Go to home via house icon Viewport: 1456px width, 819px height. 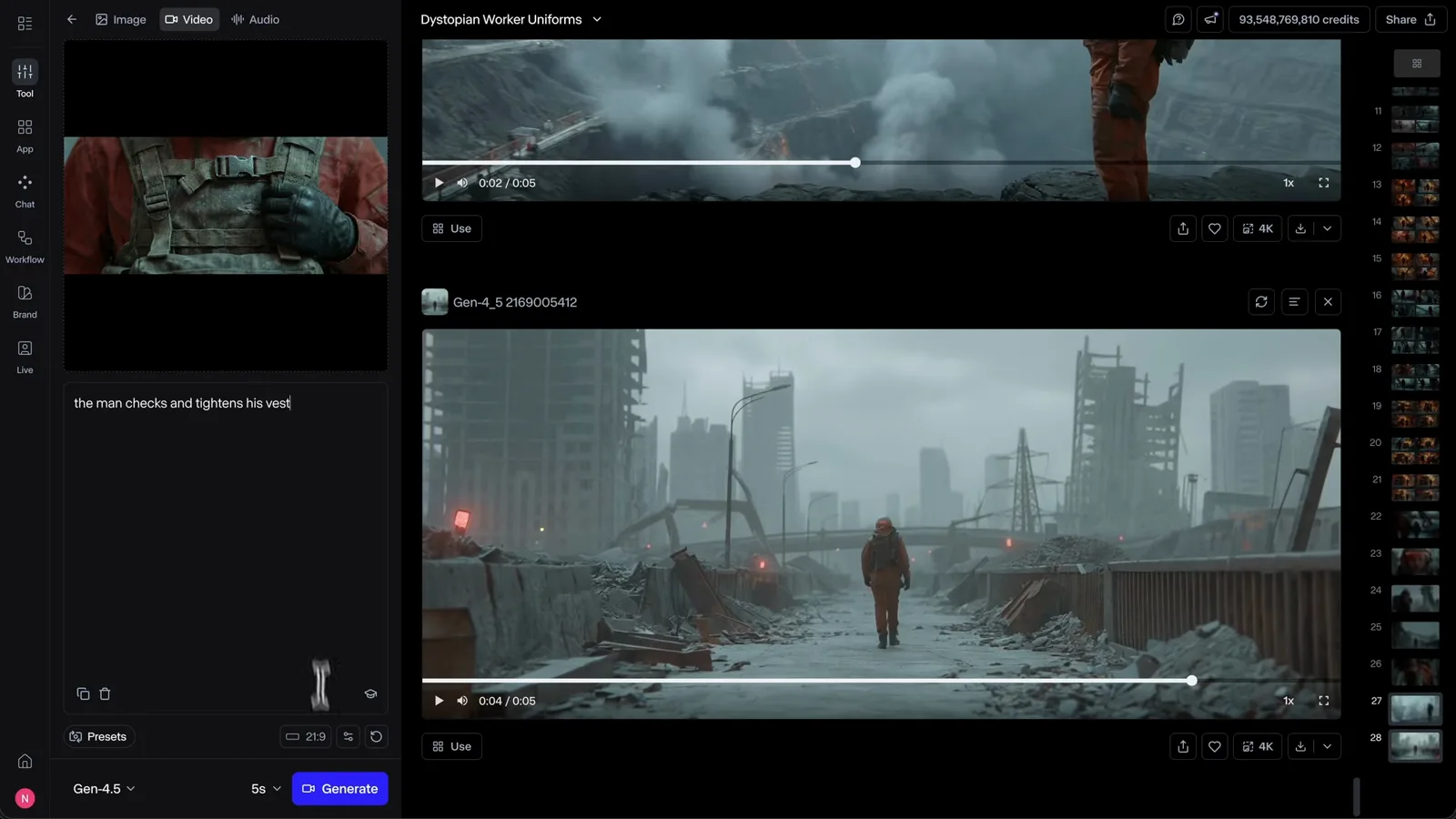tap(25, 762)
